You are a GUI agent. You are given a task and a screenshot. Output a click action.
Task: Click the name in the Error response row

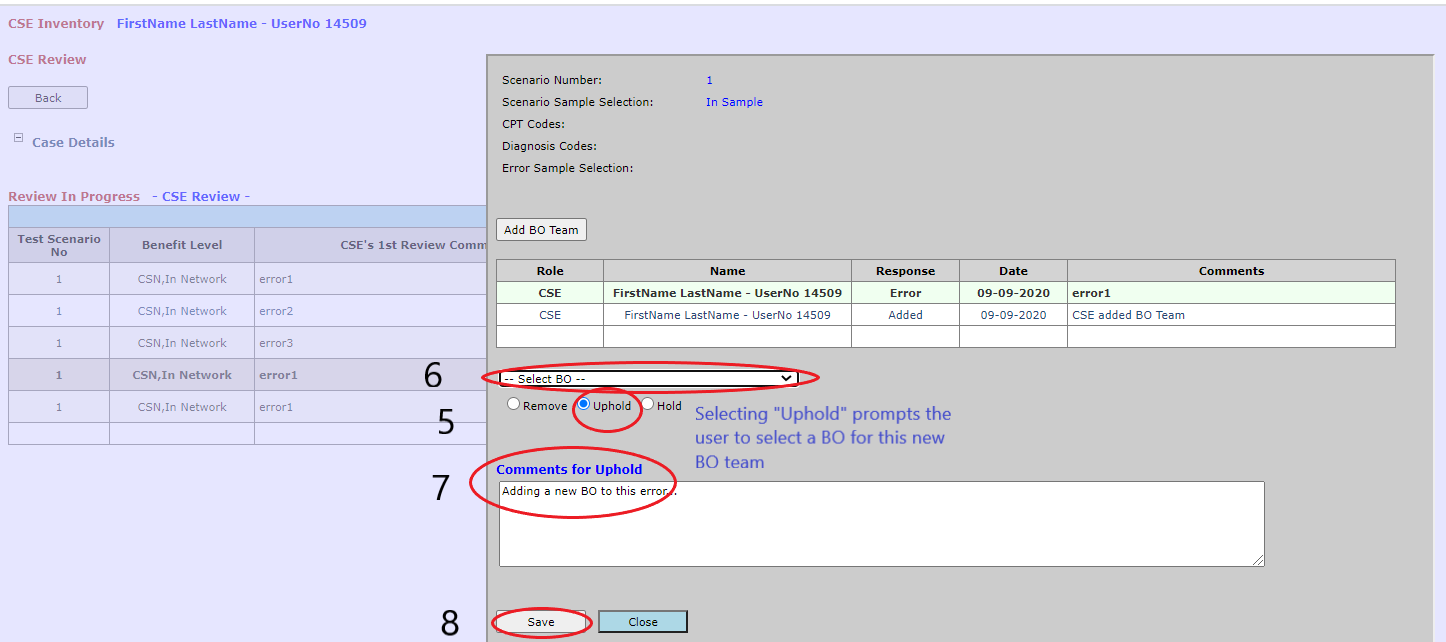728,293
